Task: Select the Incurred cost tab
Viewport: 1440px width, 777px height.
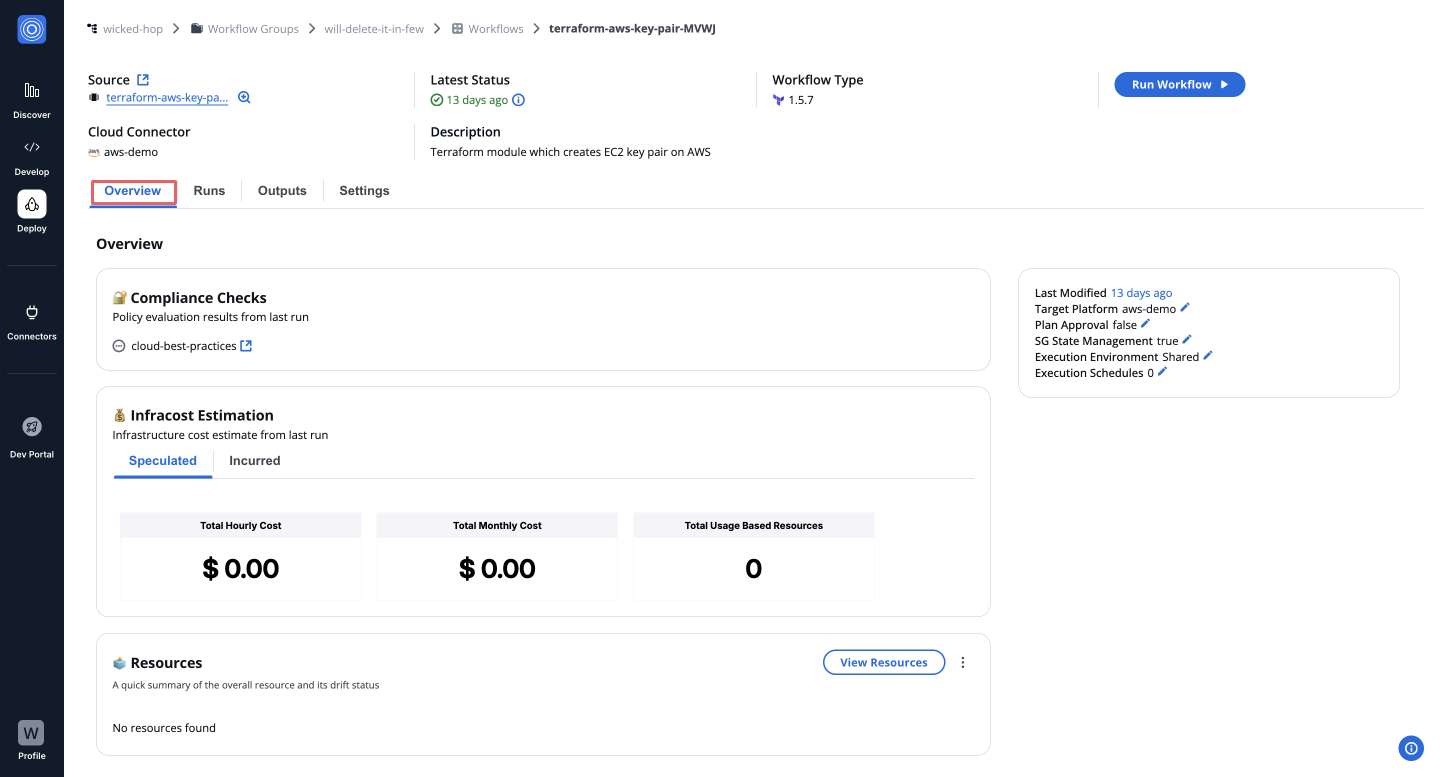Action: pyautogui.click(x=254, y=461)
